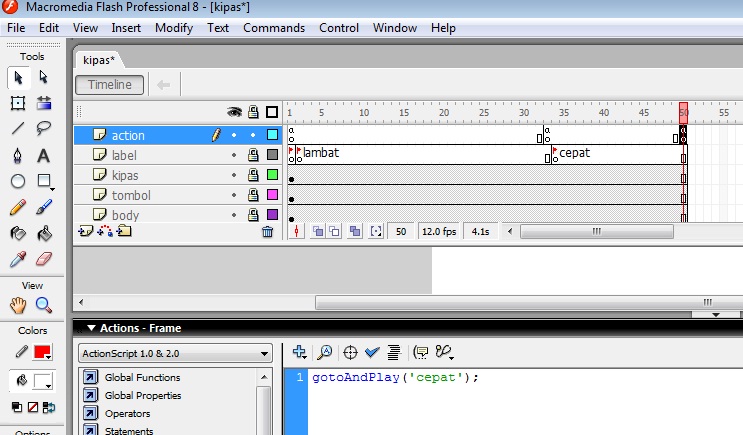The width and height of the screenshot is (743, 435).
Task: Toggle Onion Skin in timeline
Action: pyautogui.click(x=318, y=231)
